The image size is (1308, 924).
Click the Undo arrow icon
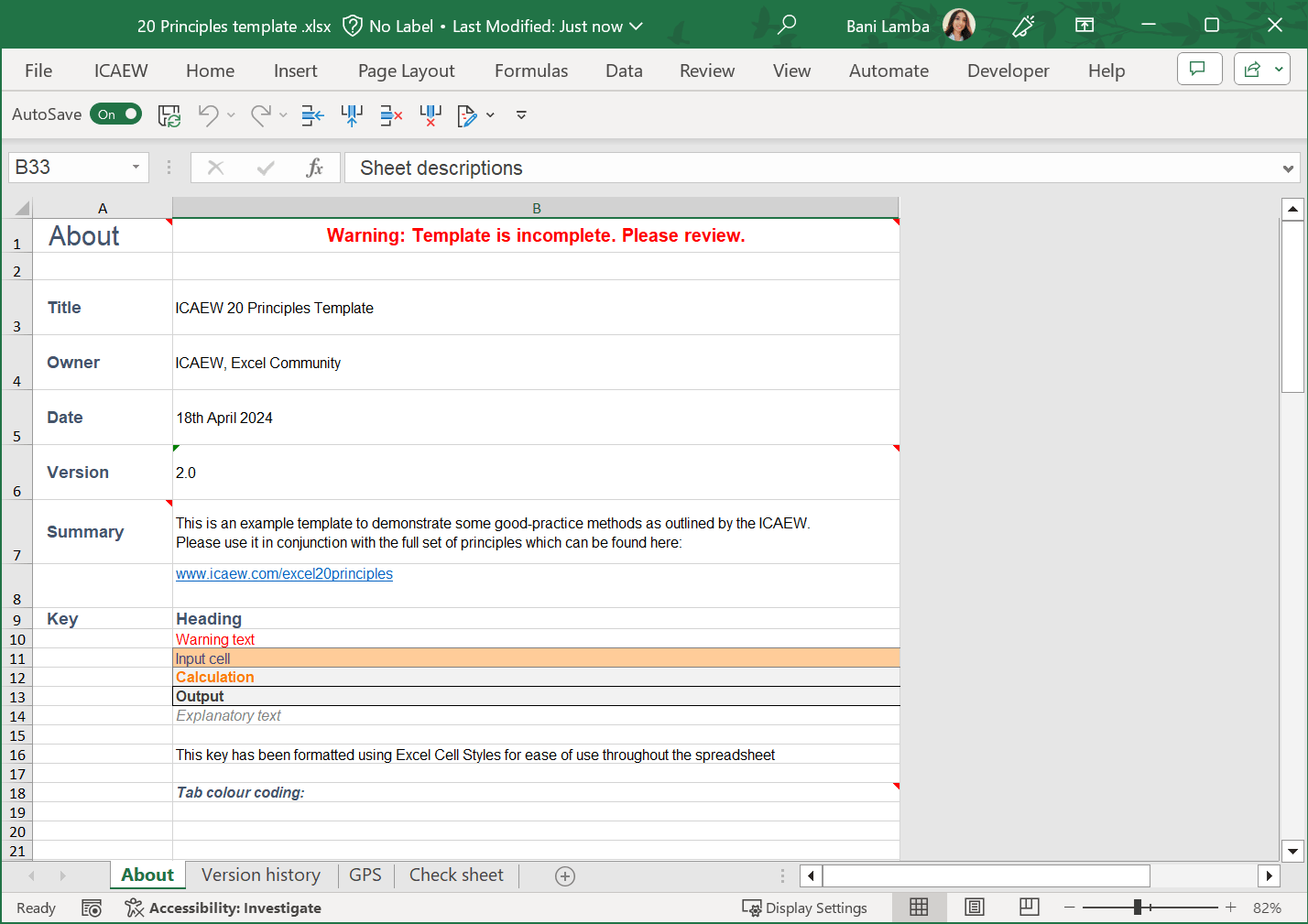[x=209, y=115]
